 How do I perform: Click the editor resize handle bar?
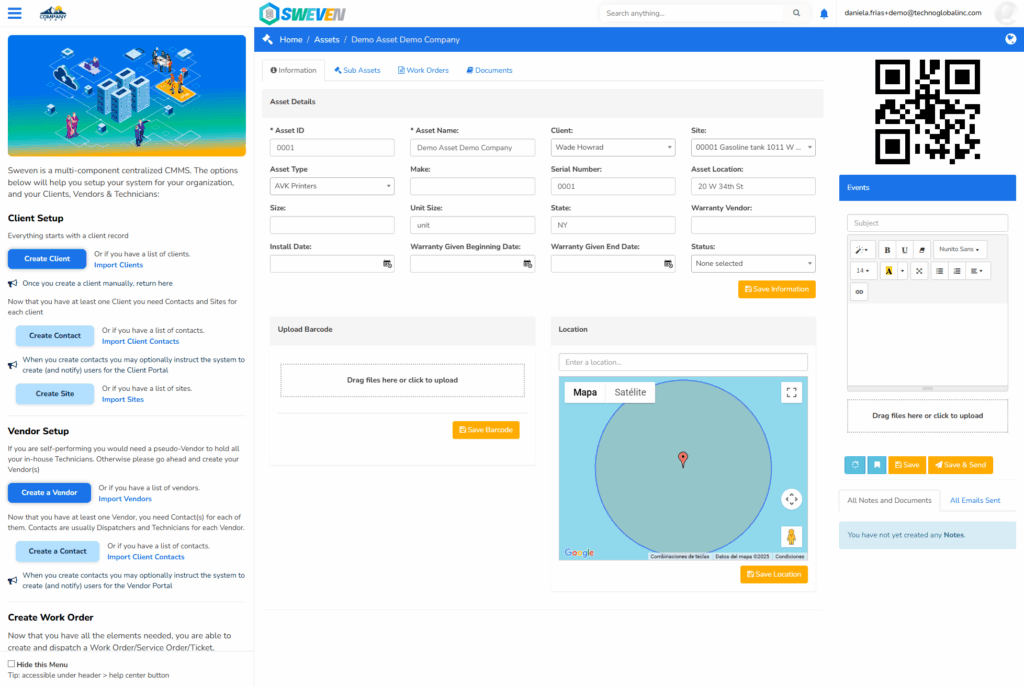click(x=927, y=389)
